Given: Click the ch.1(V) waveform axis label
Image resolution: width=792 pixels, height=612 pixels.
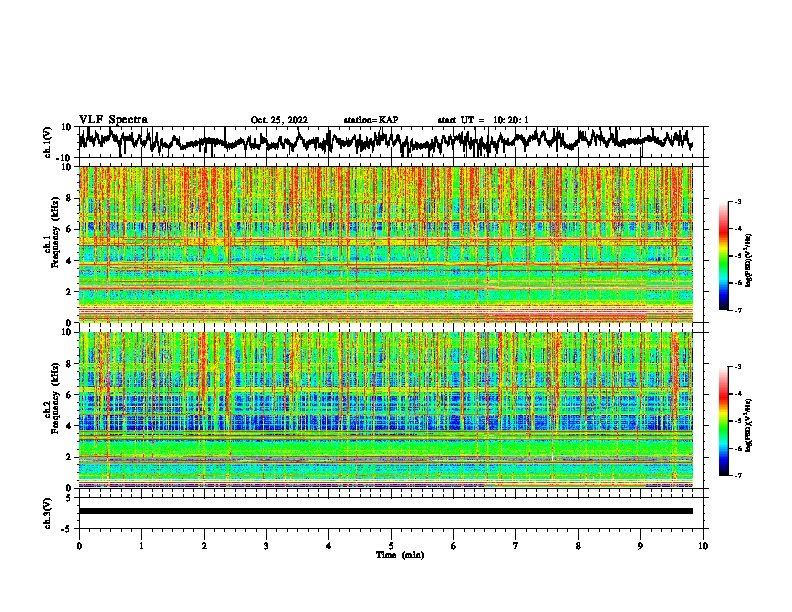Looking at the screenshot, I should 48,142.
